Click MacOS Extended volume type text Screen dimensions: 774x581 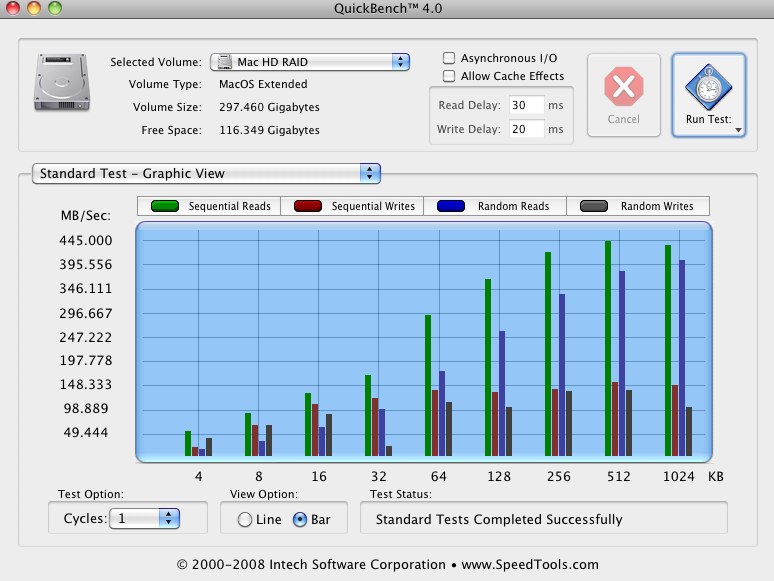[x=263, y=84]
